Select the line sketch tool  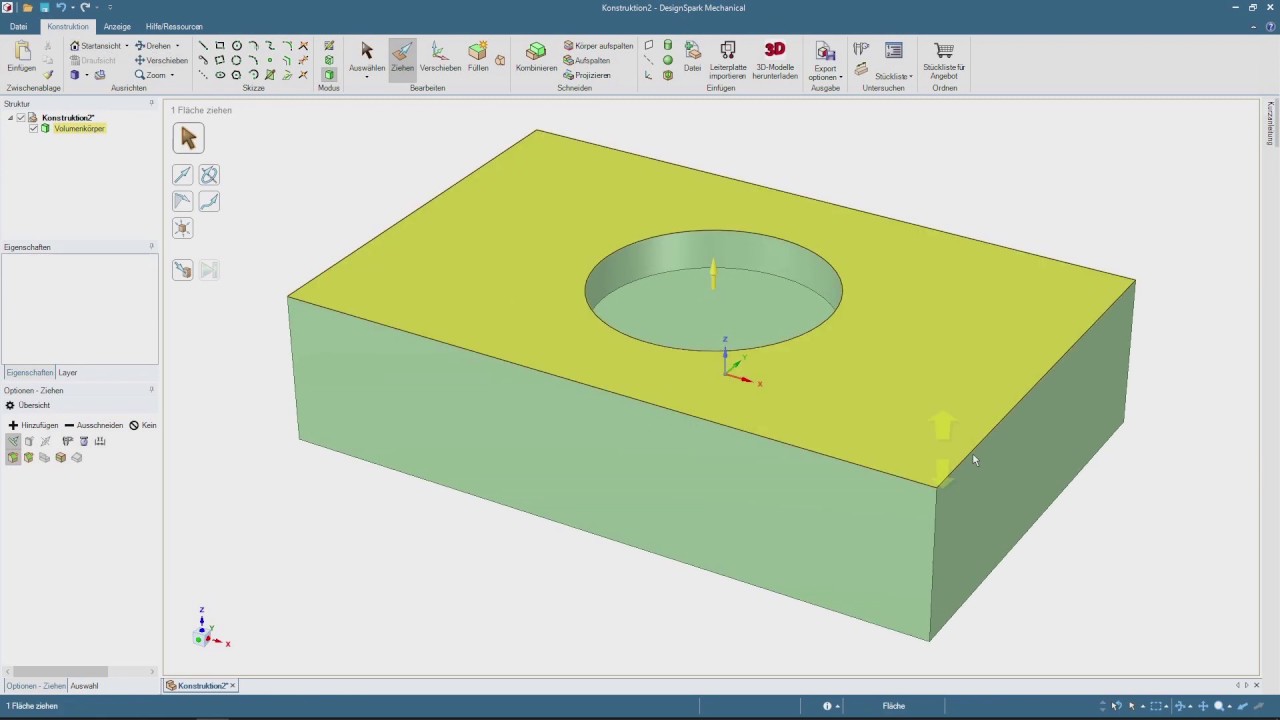coord(203,46)
